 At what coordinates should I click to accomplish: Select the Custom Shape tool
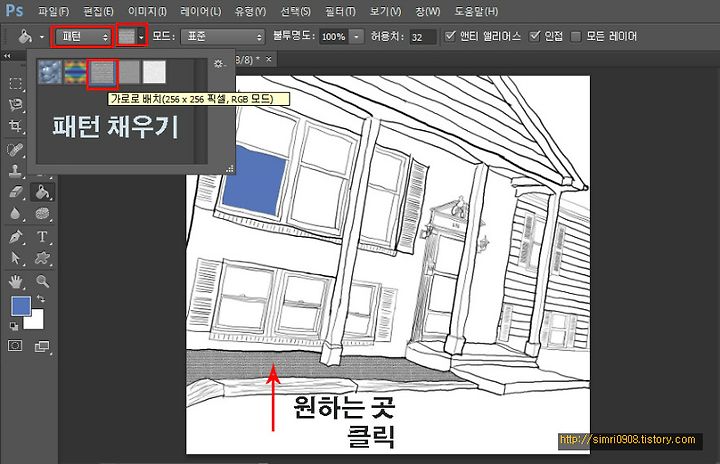pyautogui.click(x=42, y=258)
